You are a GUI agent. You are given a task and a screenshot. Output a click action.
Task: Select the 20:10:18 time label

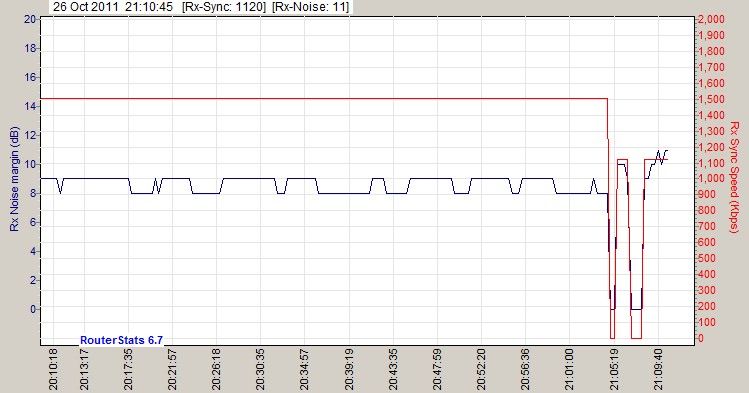point(54,369)
